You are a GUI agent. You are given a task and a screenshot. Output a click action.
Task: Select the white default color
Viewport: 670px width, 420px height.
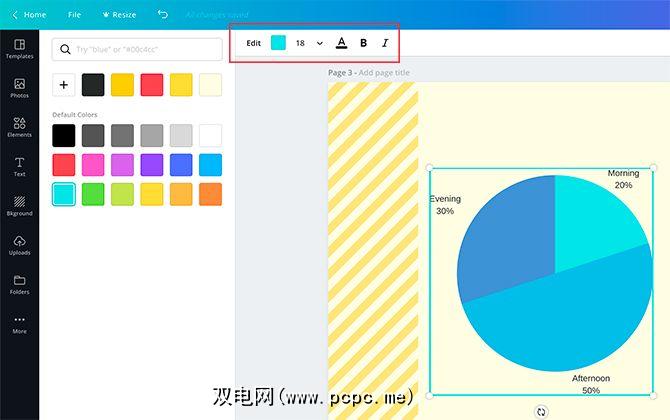[210, 135]
